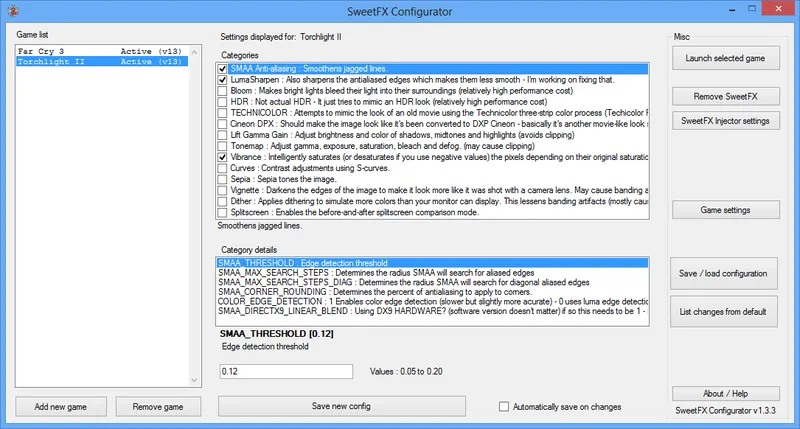Toggle the SMAA Anti-aliasing checkbox
This screenshot has height=429, width=800.
click(222, 69)
